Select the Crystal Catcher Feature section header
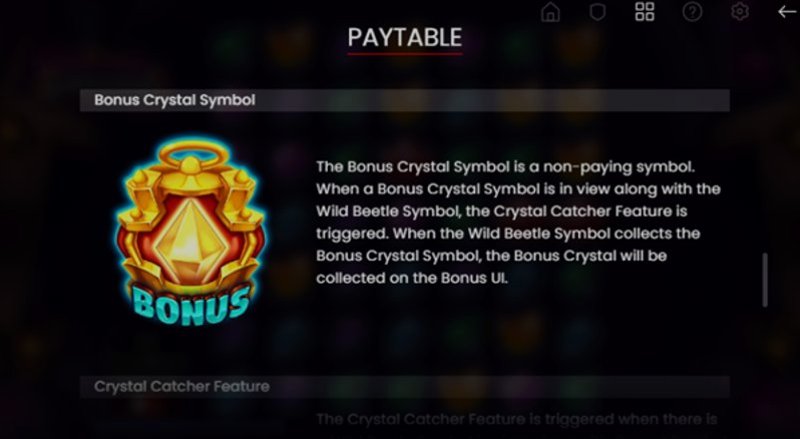 coord(405,386)
